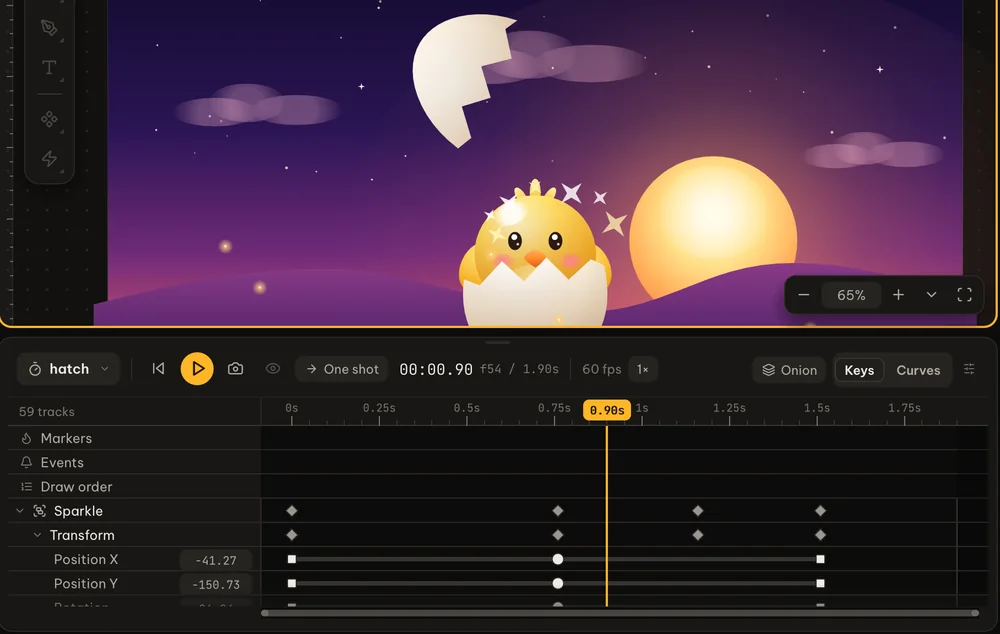Switch to the Keys tab
Screen dimensions: 1000x634
[859, 370]
